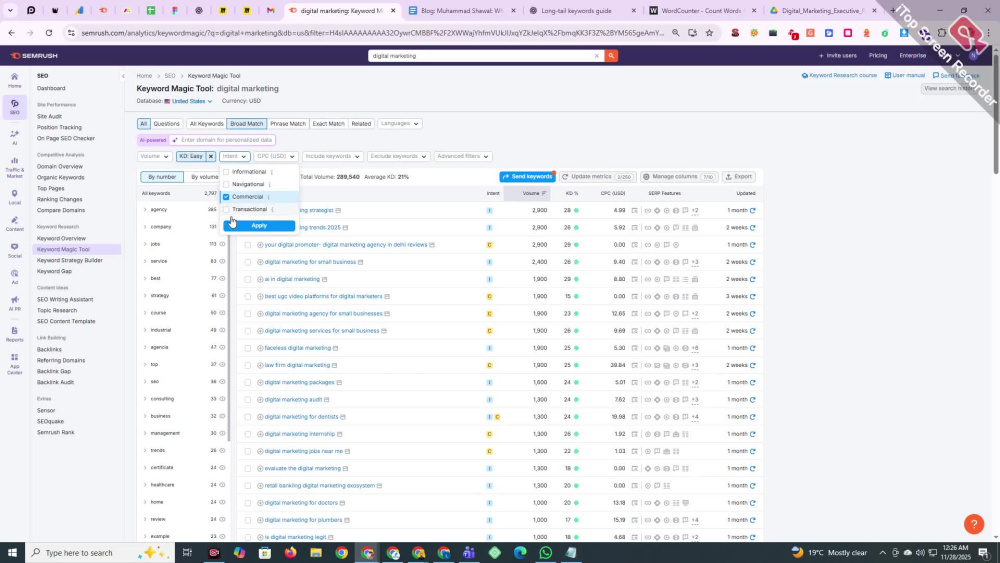Change the United States database dropdown
Viewport: 1000px width, 563px height.
coord(188,101)
